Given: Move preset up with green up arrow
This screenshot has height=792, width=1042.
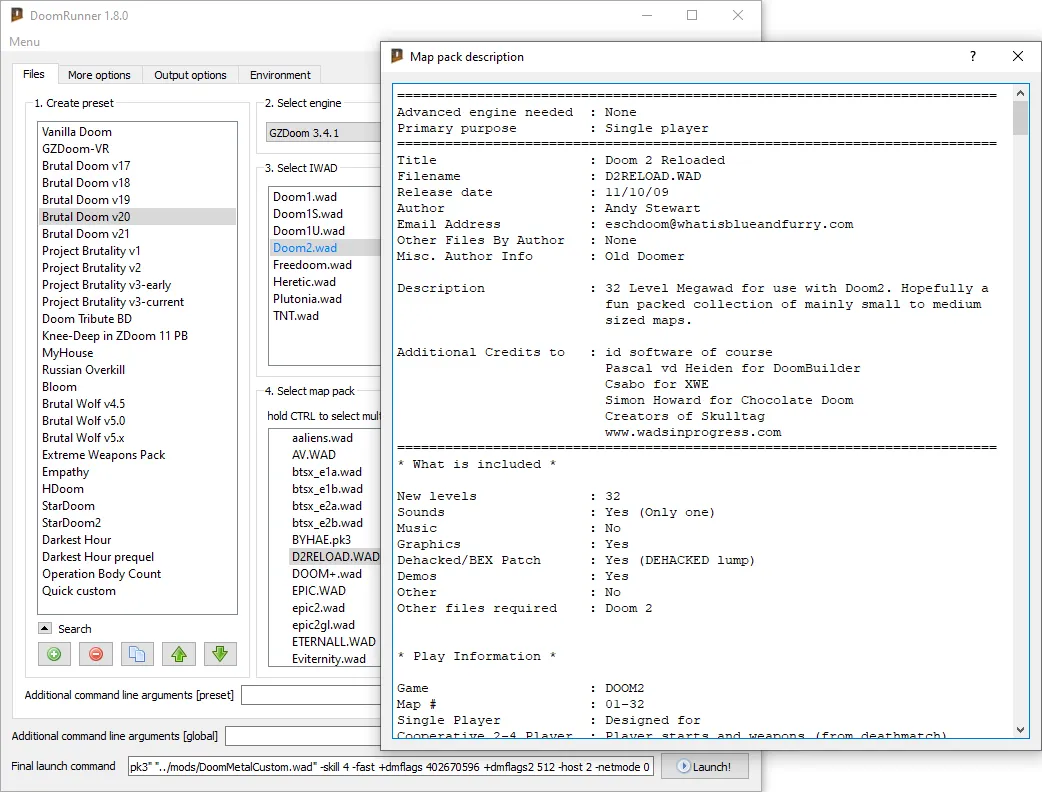Looking at the screenshot, I should click(179, 654).
